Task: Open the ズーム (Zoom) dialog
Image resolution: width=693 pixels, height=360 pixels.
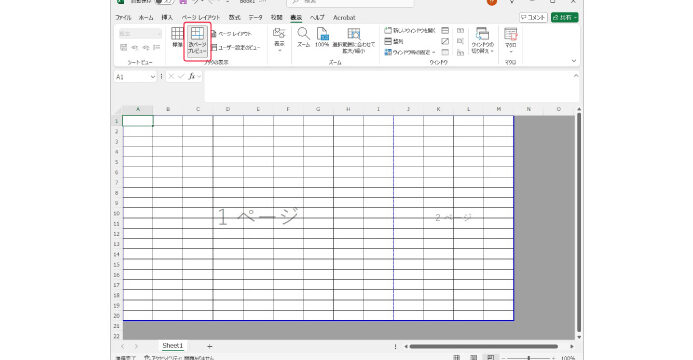Action: [303, 38]
